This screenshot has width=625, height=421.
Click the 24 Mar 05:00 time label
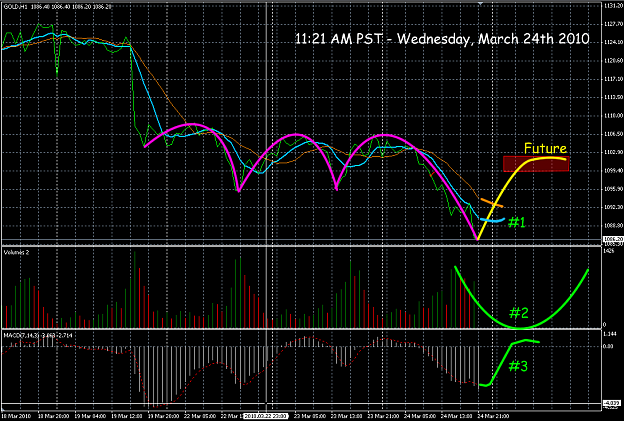(420, 416)
